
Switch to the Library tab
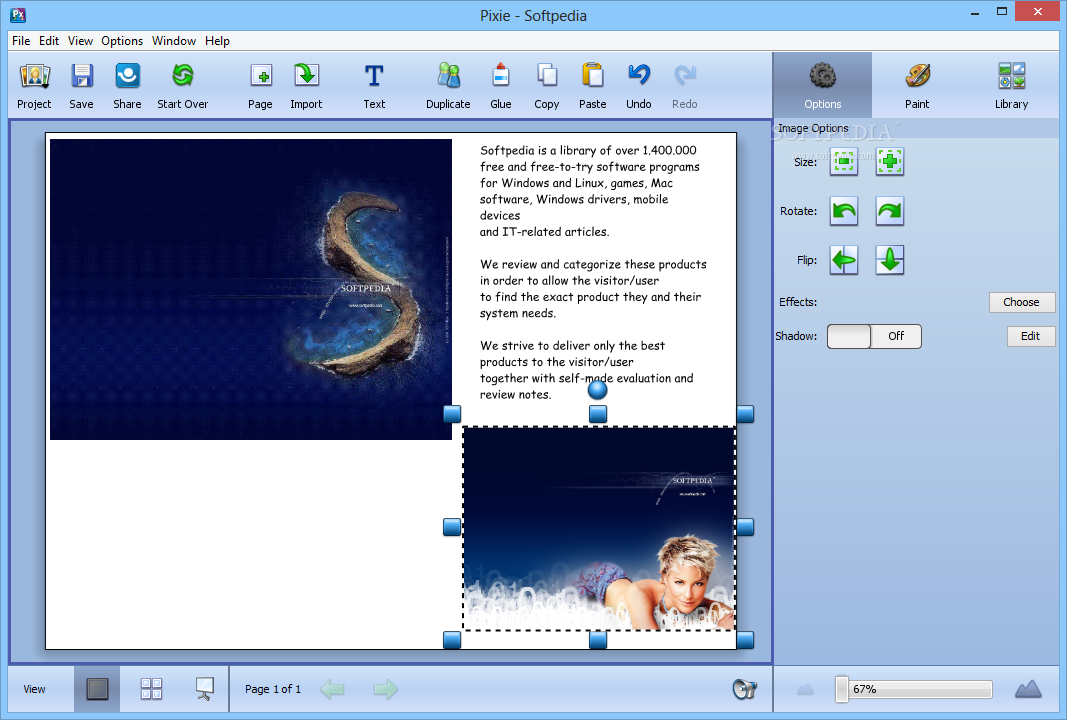1011,85
